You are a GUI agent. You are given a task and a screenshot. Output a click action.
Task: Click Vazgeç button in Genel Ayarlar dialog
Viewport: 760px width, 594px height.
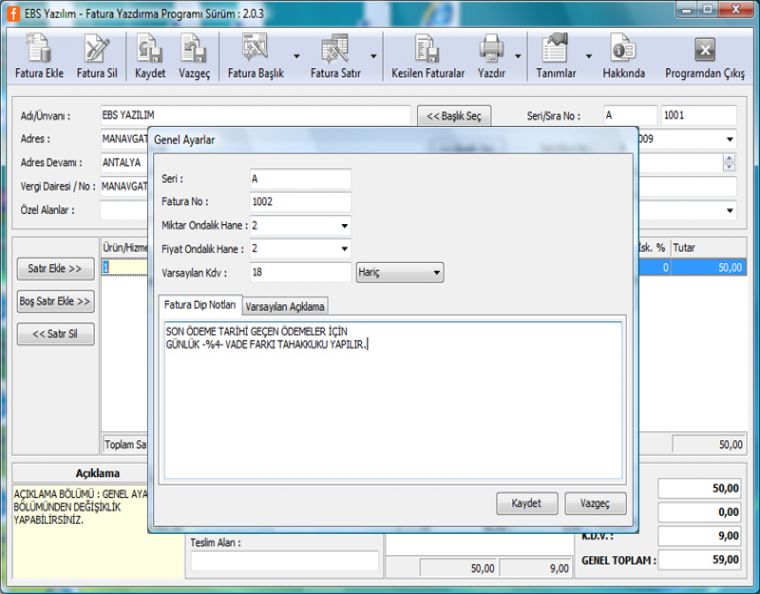595,503
